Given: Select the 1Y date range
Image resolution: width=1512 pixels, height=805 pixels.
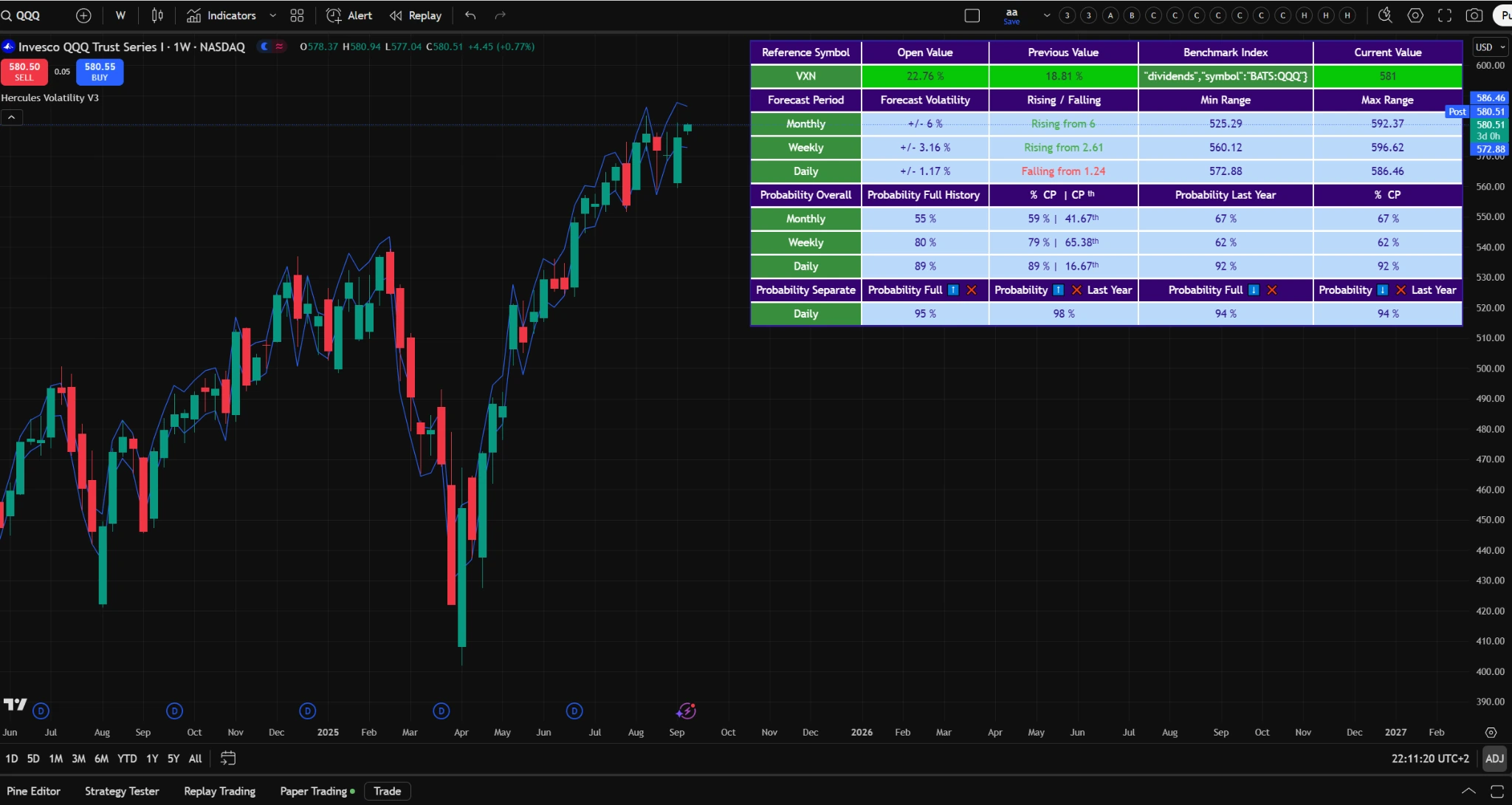Looking at the screenshot, I should click(152, 758).
